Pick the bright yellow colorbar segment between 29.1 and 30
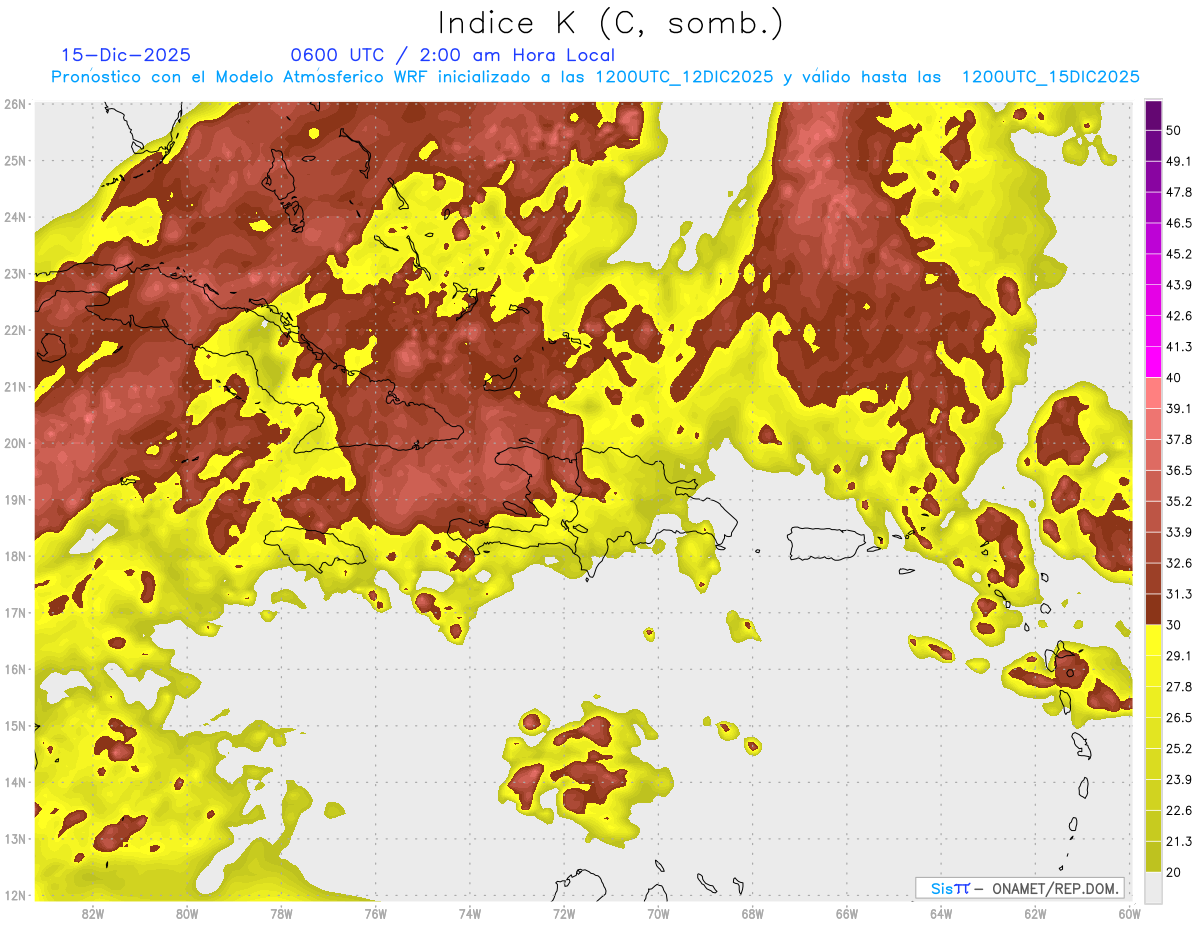This screenshot has width=1200, height=927. [1153, 640]
